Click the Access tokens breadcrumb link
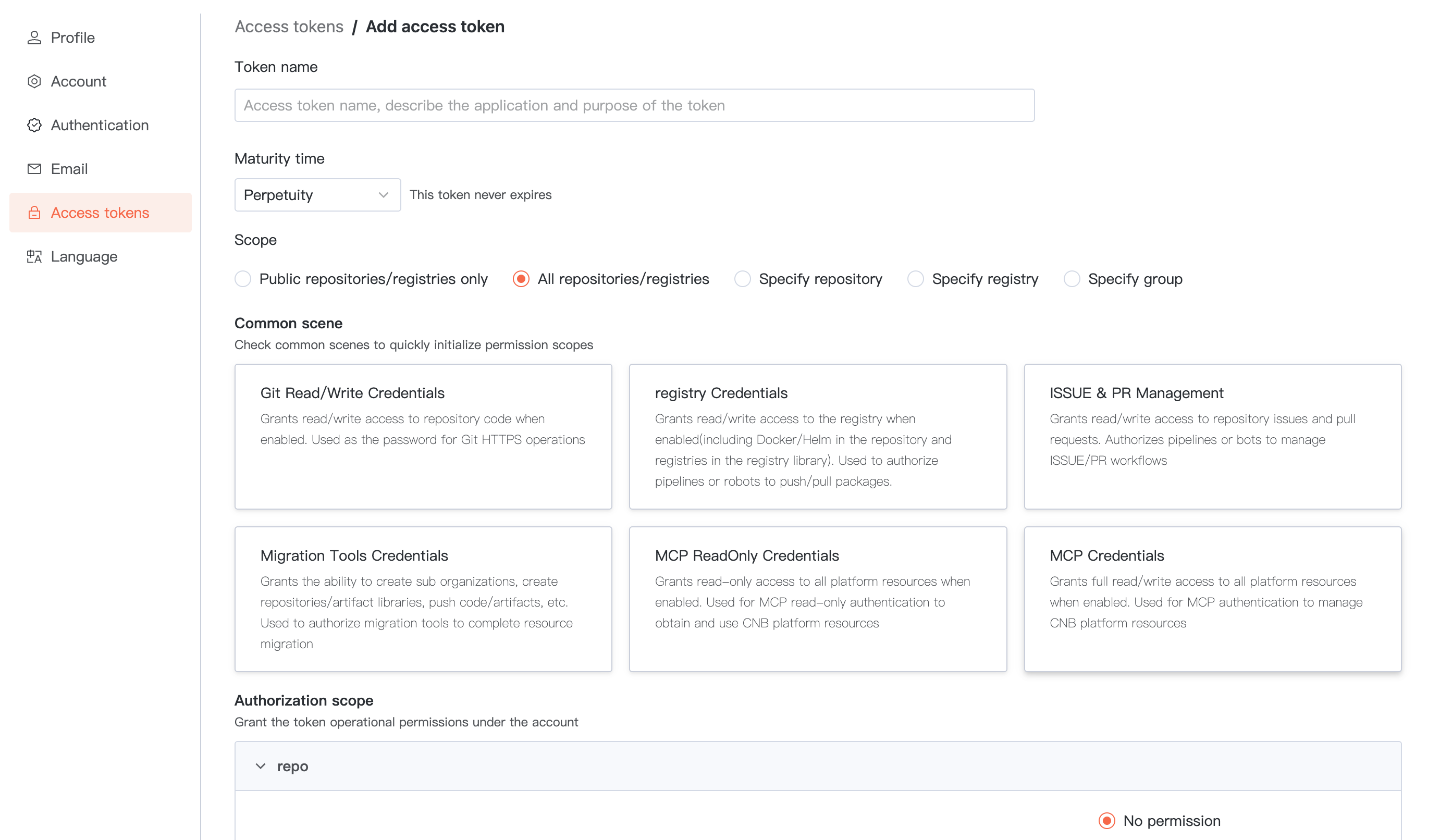This screenshot has height=840, width=1452. point(289,27)
